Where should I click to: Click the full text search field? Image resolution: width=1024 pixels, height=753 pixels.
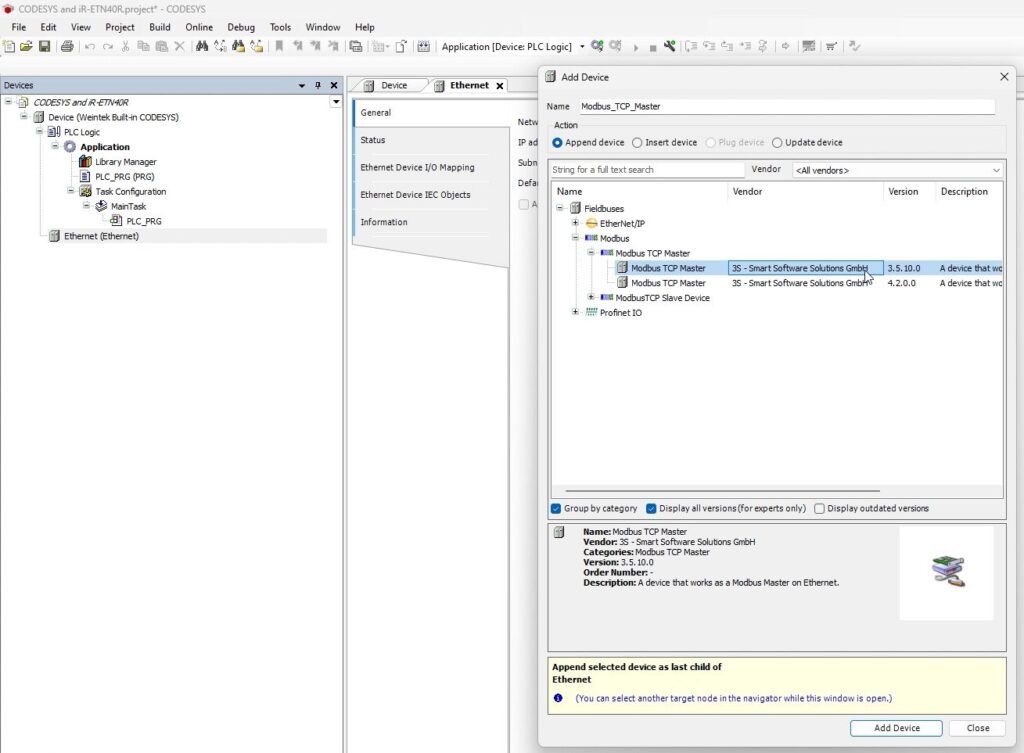pyautogui.click(x=647, y=169)
